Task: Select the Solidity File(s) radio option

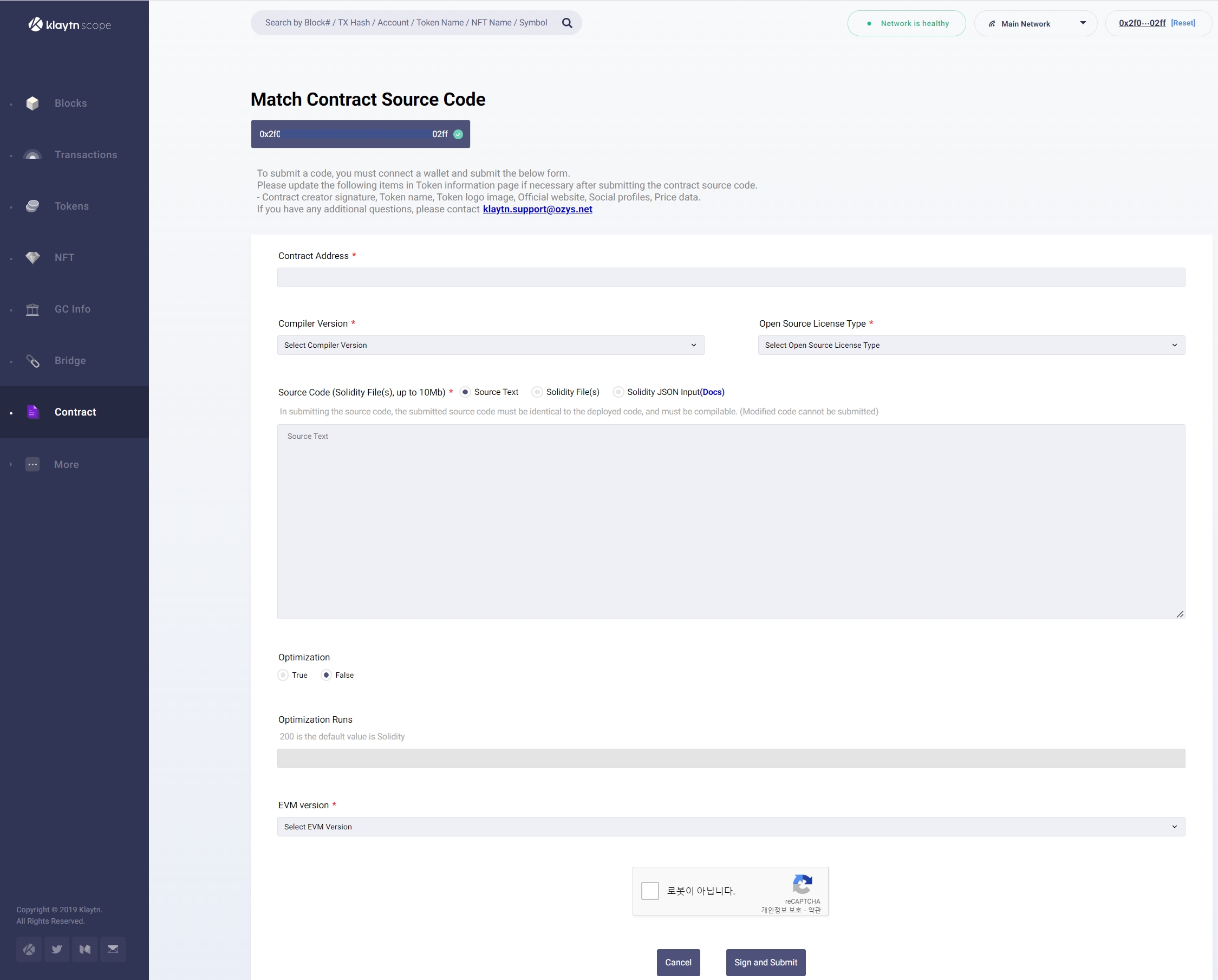Action: 537,392
